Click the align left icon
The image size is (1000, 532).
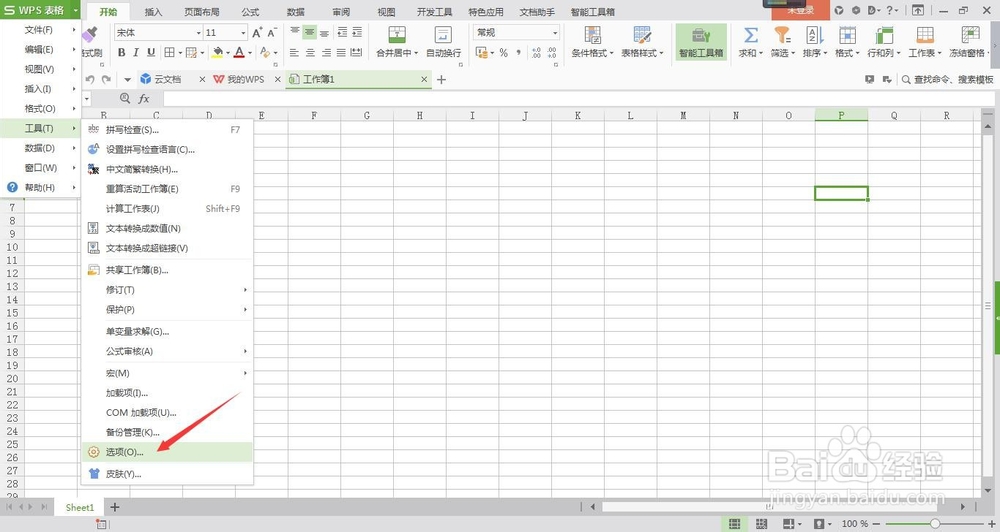point(294,52)
